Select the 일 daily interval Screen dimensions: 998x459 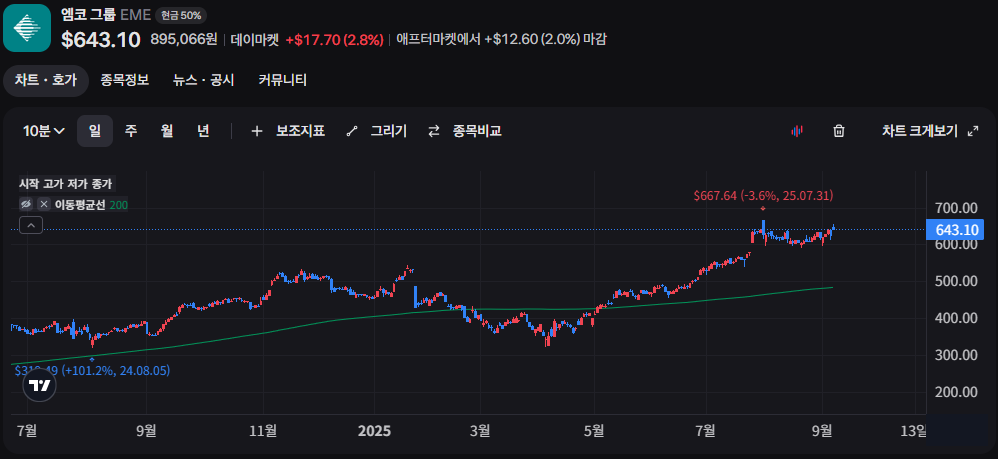pyautogui.click(x=95, y=131)
